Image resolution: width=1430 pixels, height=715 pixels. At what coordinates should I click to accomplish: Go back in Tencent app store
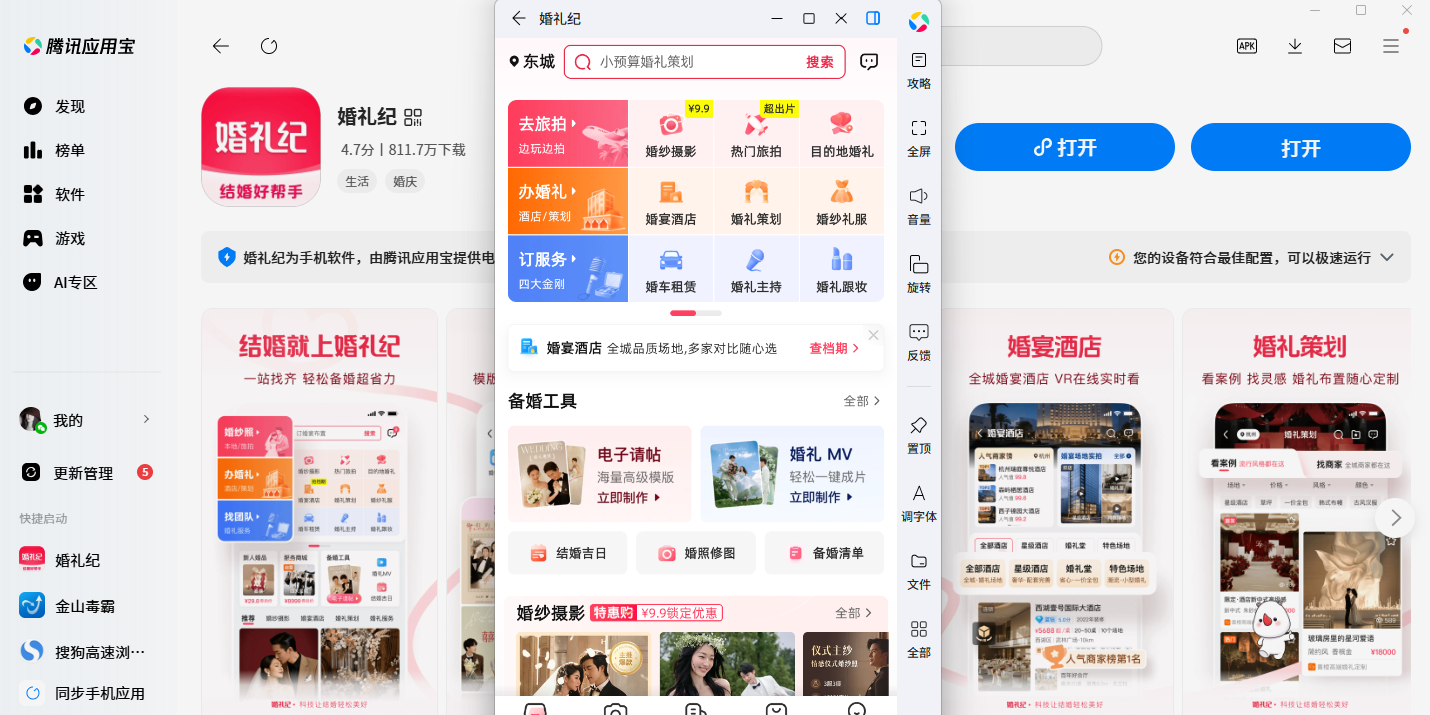pos(221,46)
